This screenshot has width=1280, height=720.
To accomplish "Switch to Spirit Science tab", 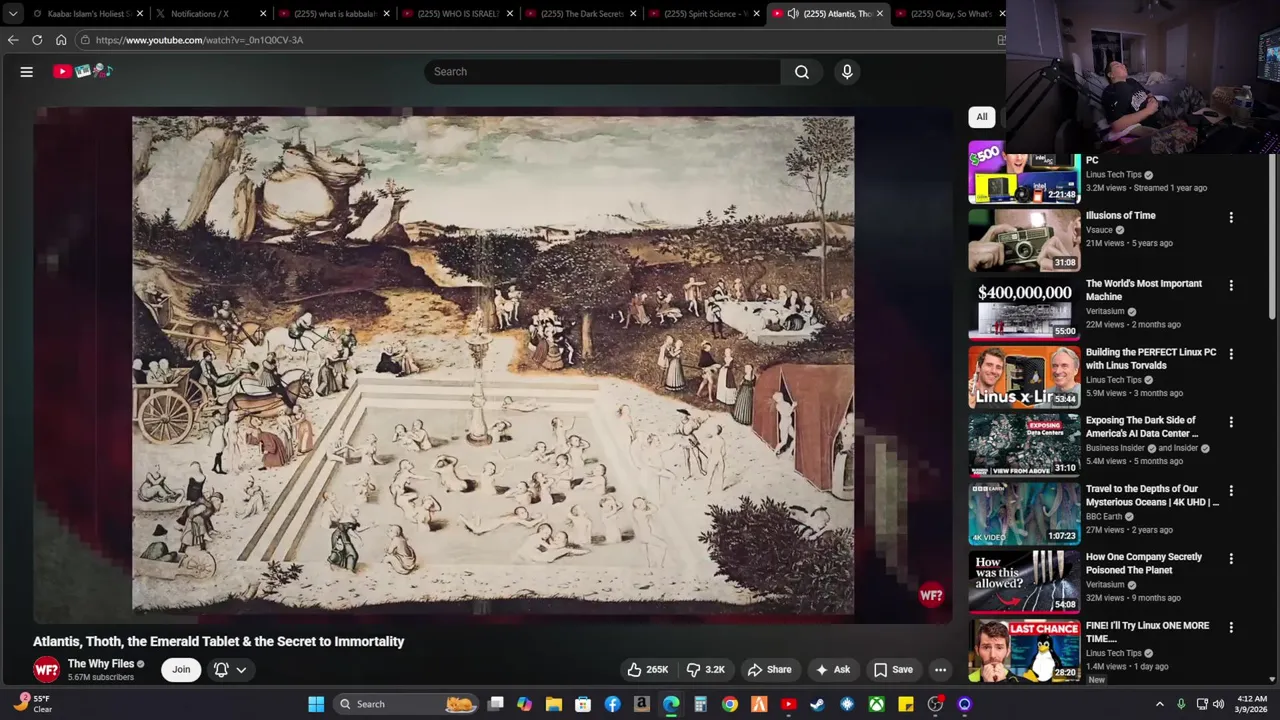I will click(703, 14).
